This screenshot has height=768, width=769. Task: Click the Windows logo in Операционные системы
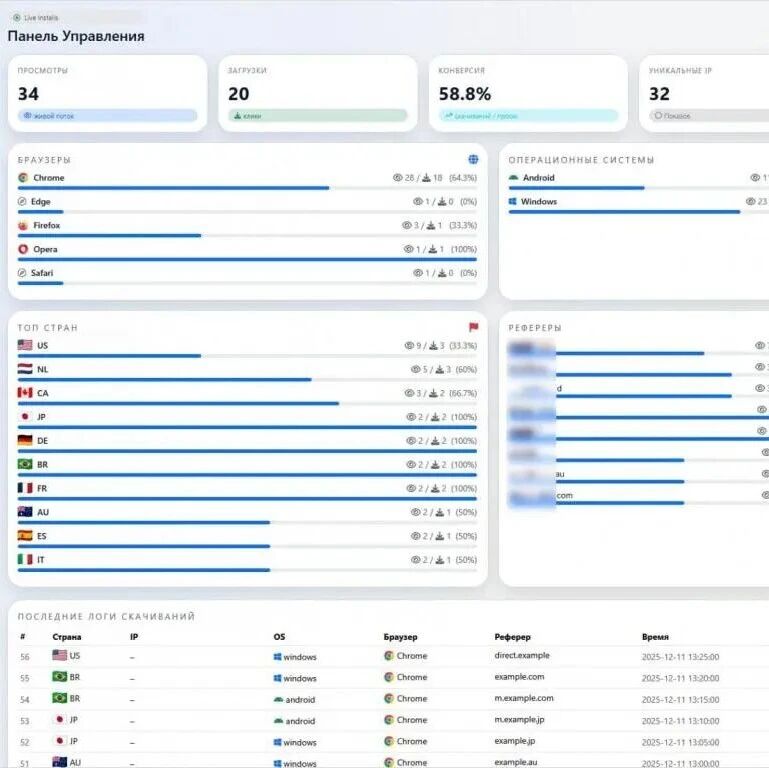pos(513,202)
